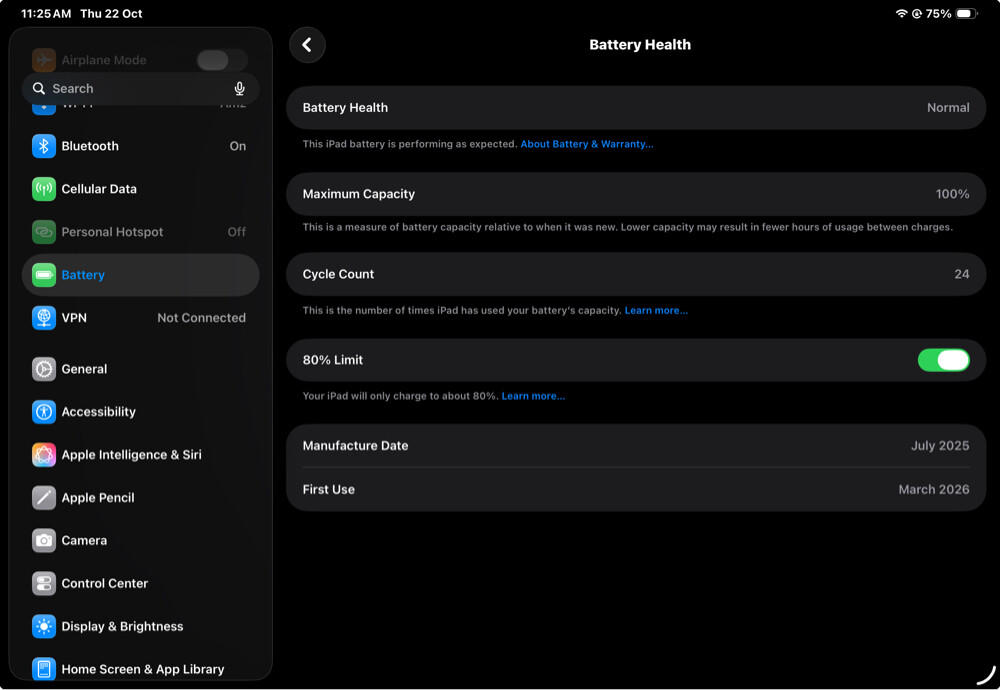Tap the Personal Hotspot link icon
This screenshot has height=690, width=1000.
point(44,231)
